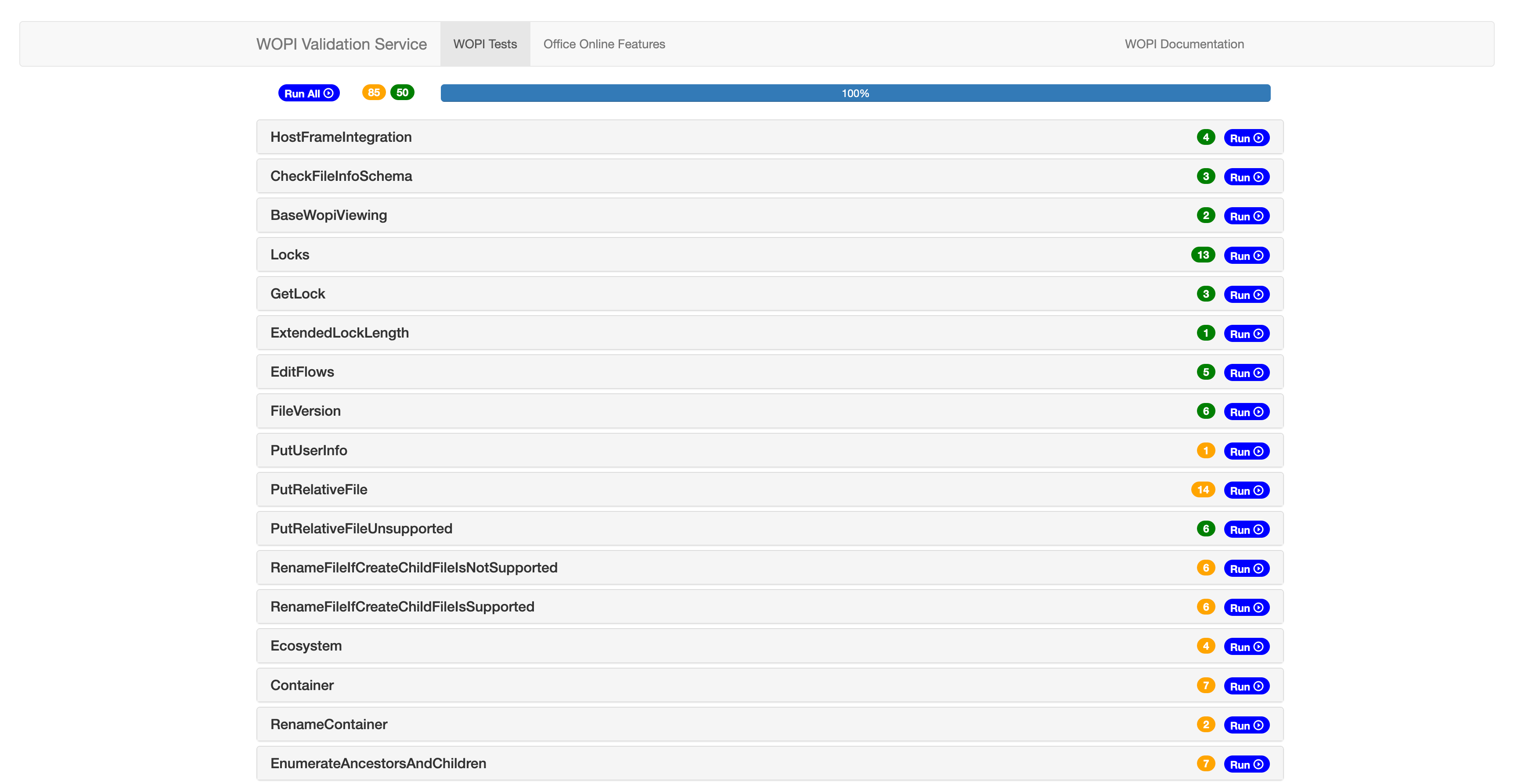Run the EditFlows test group
Viewport: 1514px width, 784px height.
click(x=1246, y=373)
